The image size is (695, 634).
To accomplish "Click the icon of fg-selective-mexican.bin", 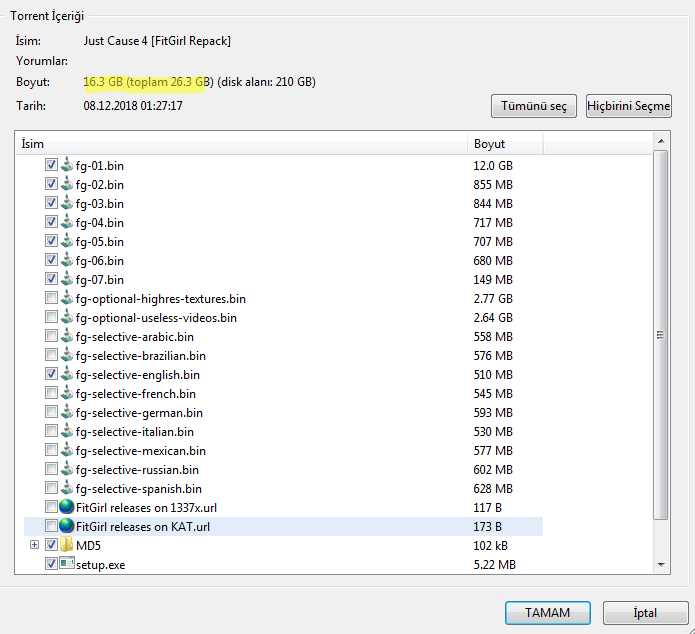I will tap(67, 450).
